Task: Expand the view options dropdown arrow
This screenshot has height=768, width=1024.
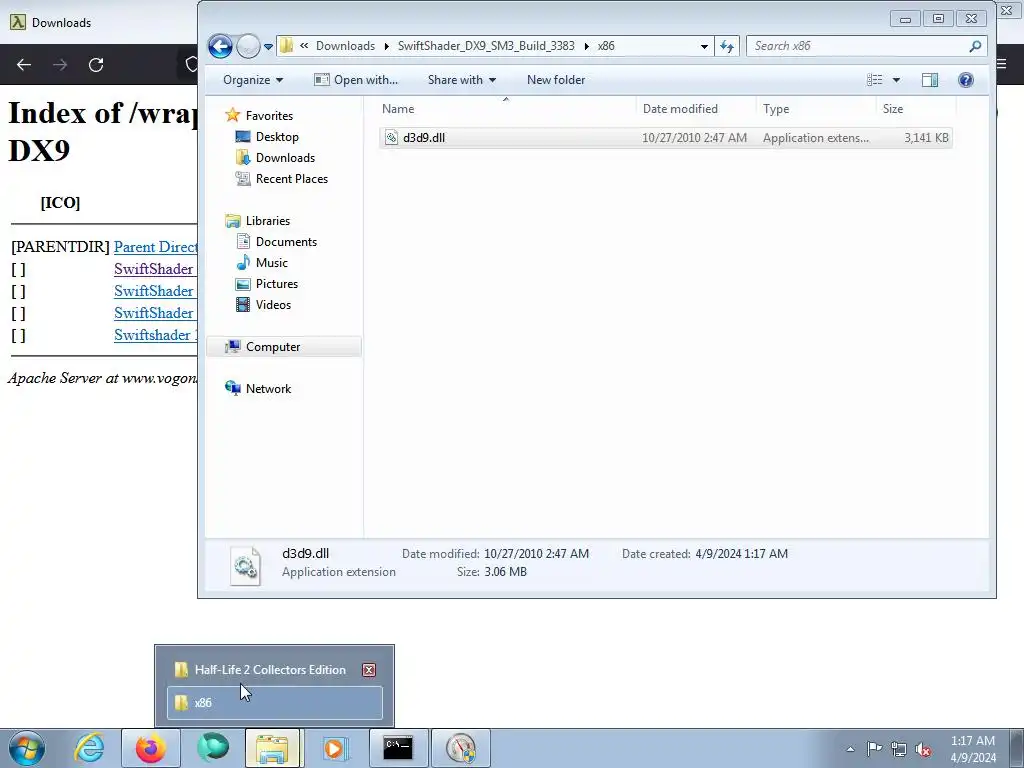Action: coord(896,80)
